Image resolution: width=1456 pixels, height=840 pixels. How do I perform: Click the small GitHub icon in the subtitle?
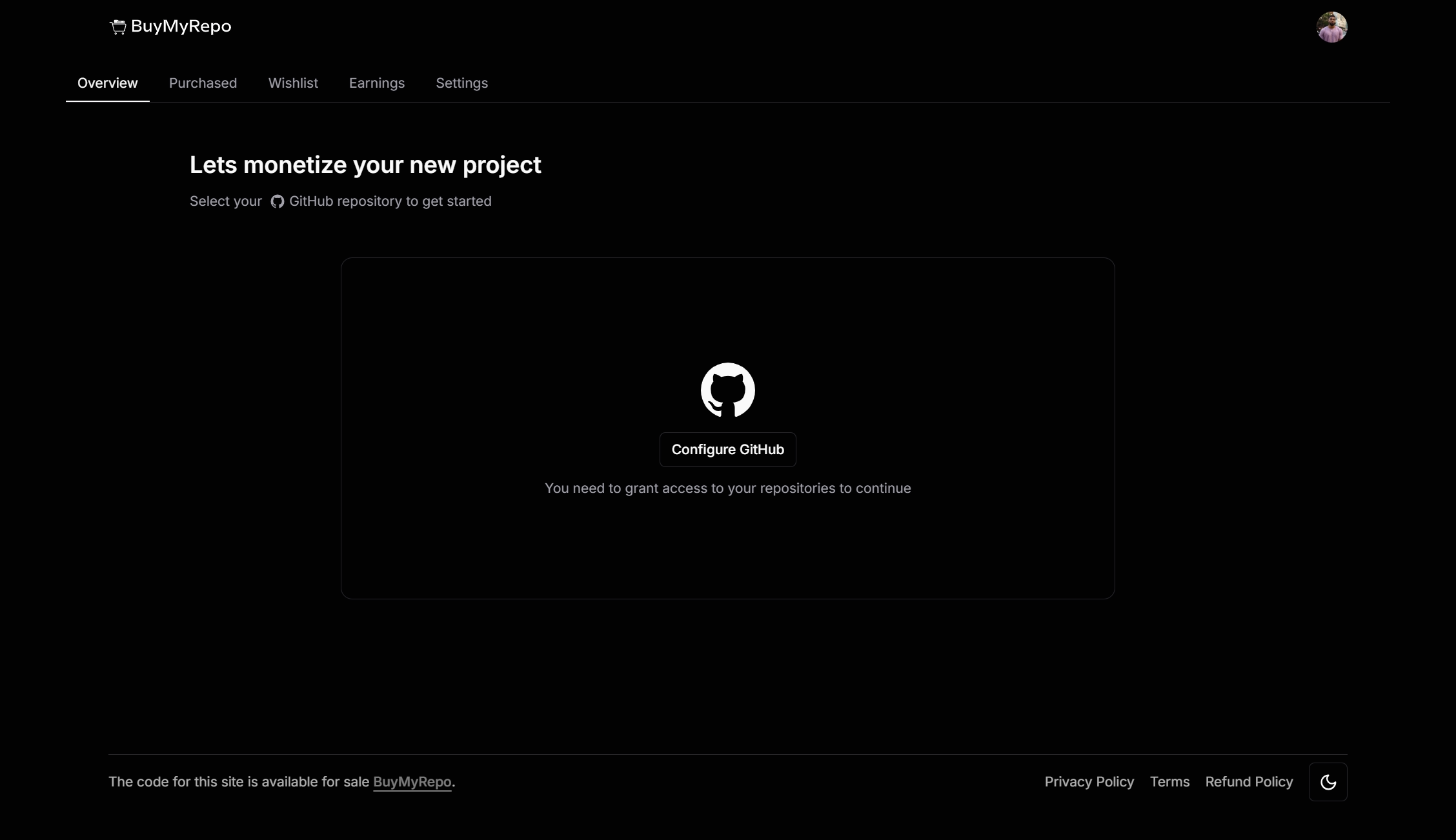(277, 201)
